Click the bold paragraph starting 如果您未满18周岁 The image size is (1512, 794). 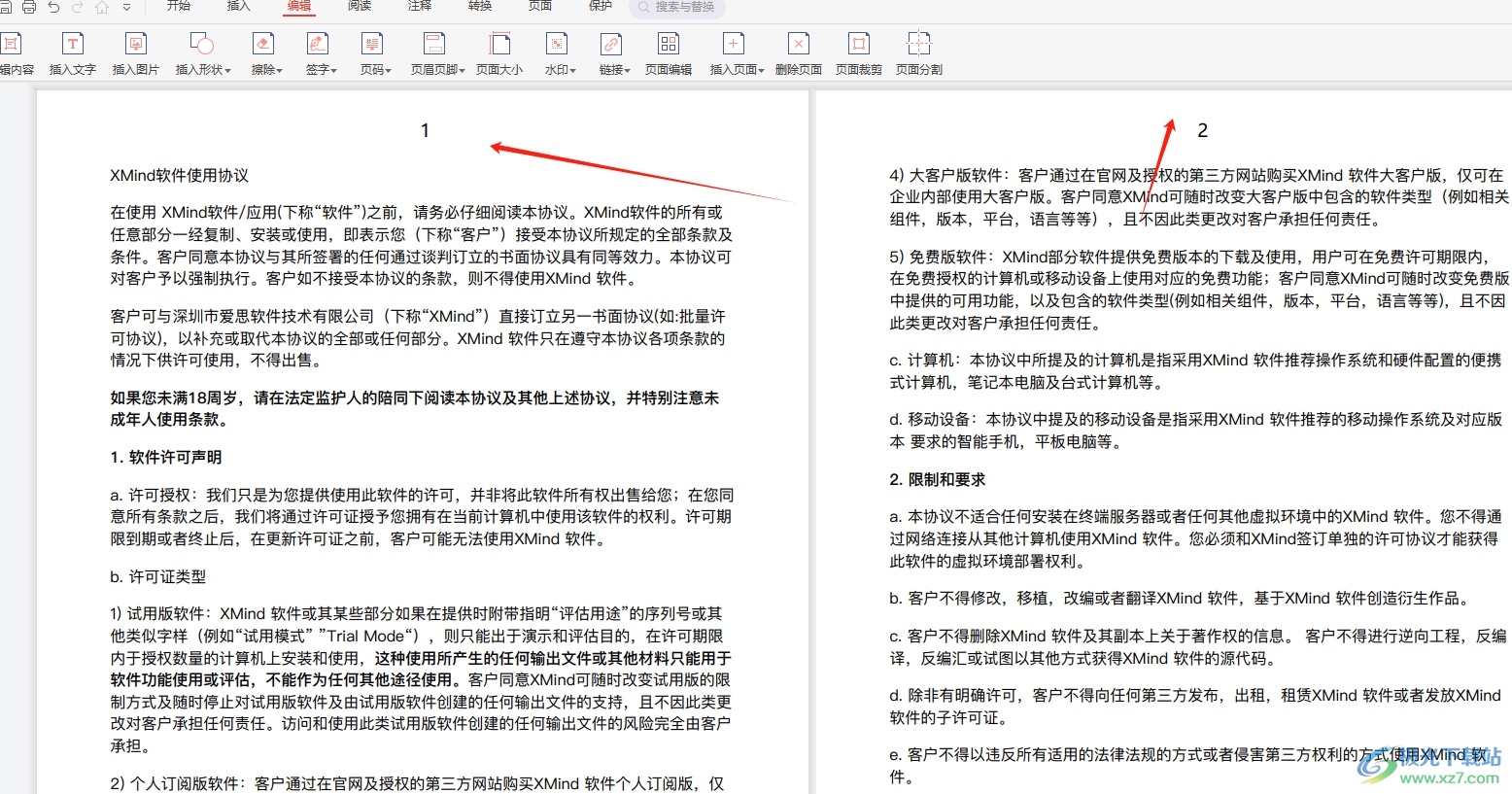(415, 409)
